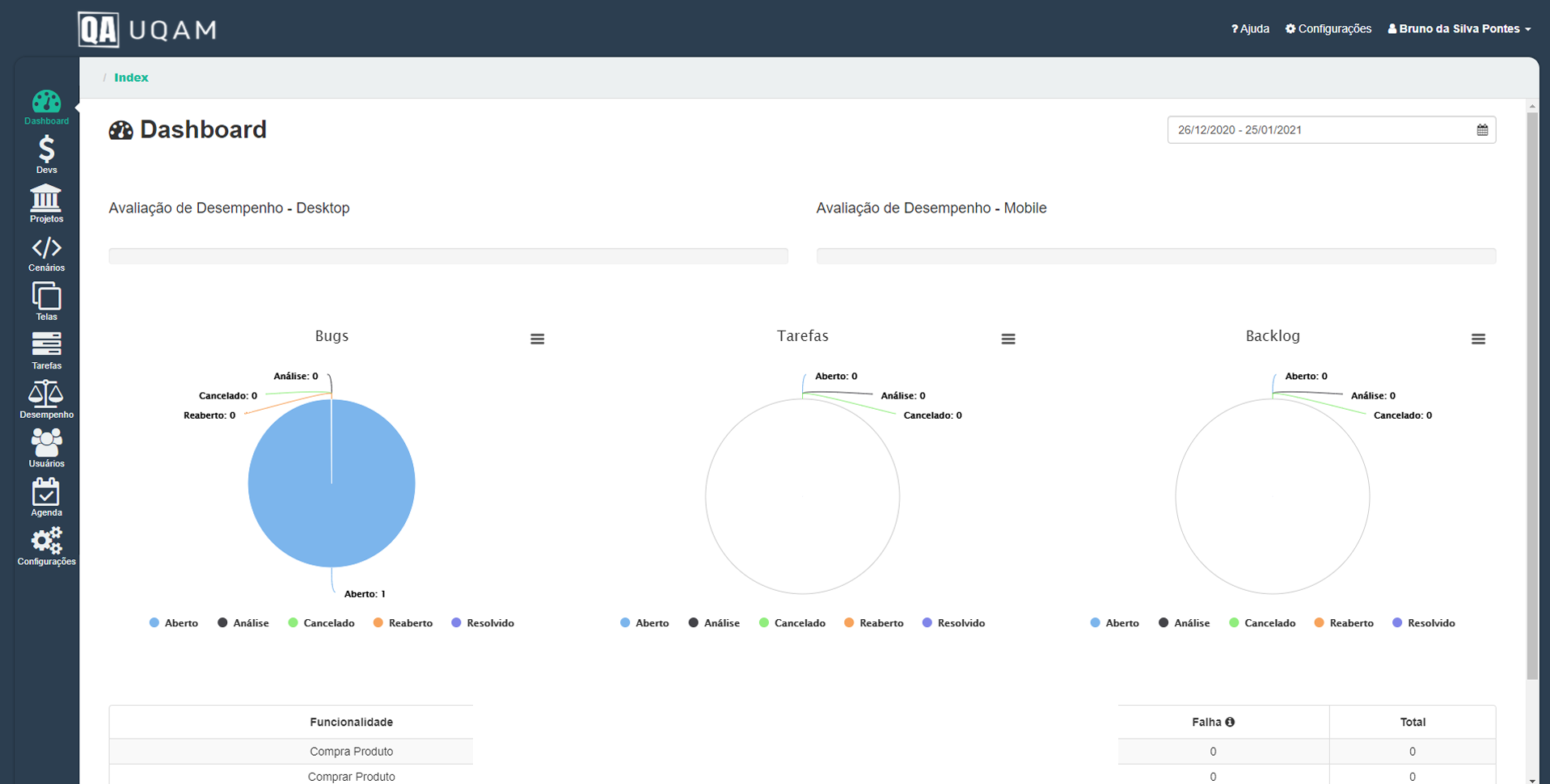The image size is (1550, 784).
Task: Open the Usuários sidebar icon
Action: tap(46, 448)
